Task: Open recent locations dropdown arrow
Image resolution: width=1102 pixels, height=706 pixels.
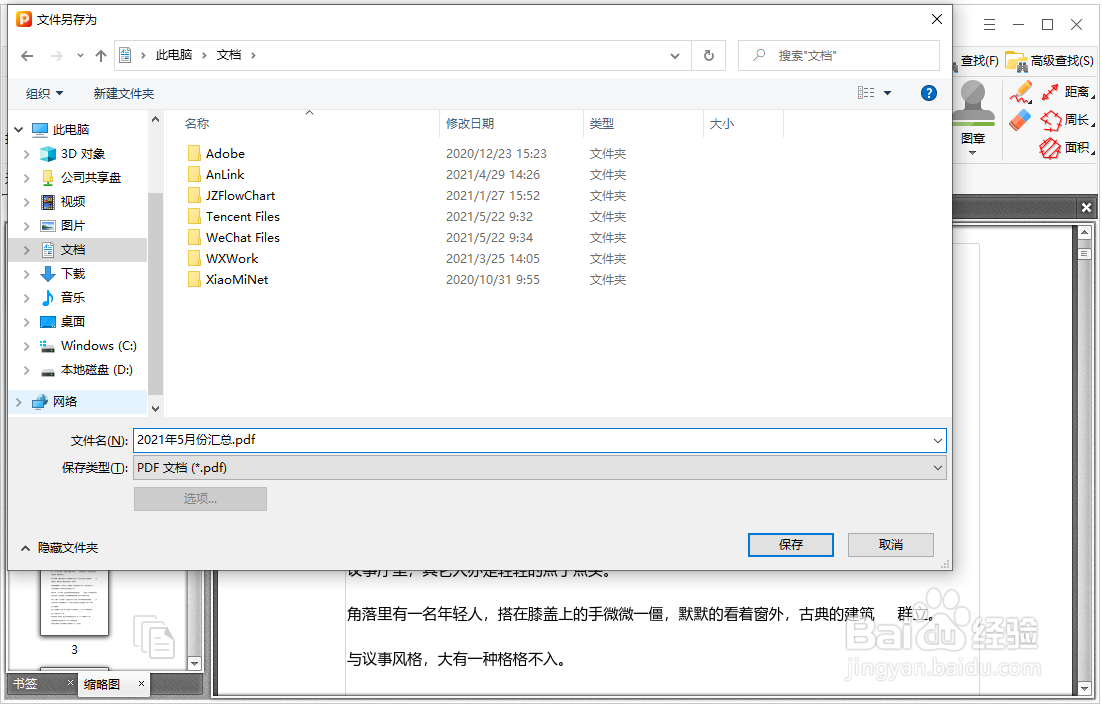Action: tap(80, 55)
